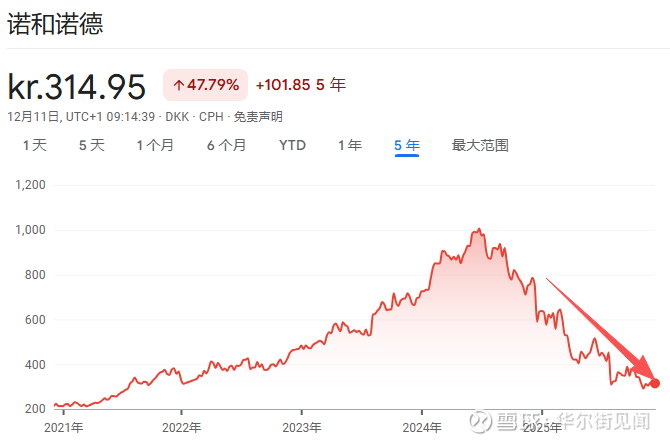The width and height of the screenshot is (670, 442).
Task: Click the 诺和诺德 stock title
Action: 56,24
